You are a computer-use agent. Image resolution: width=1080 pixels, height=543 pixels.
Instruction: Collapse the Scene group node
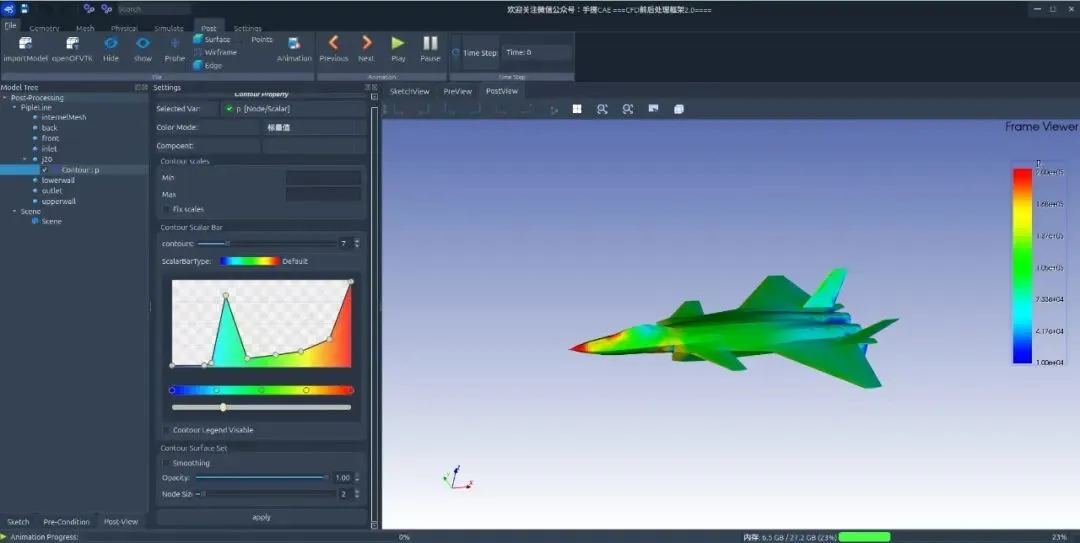[14, 212]
